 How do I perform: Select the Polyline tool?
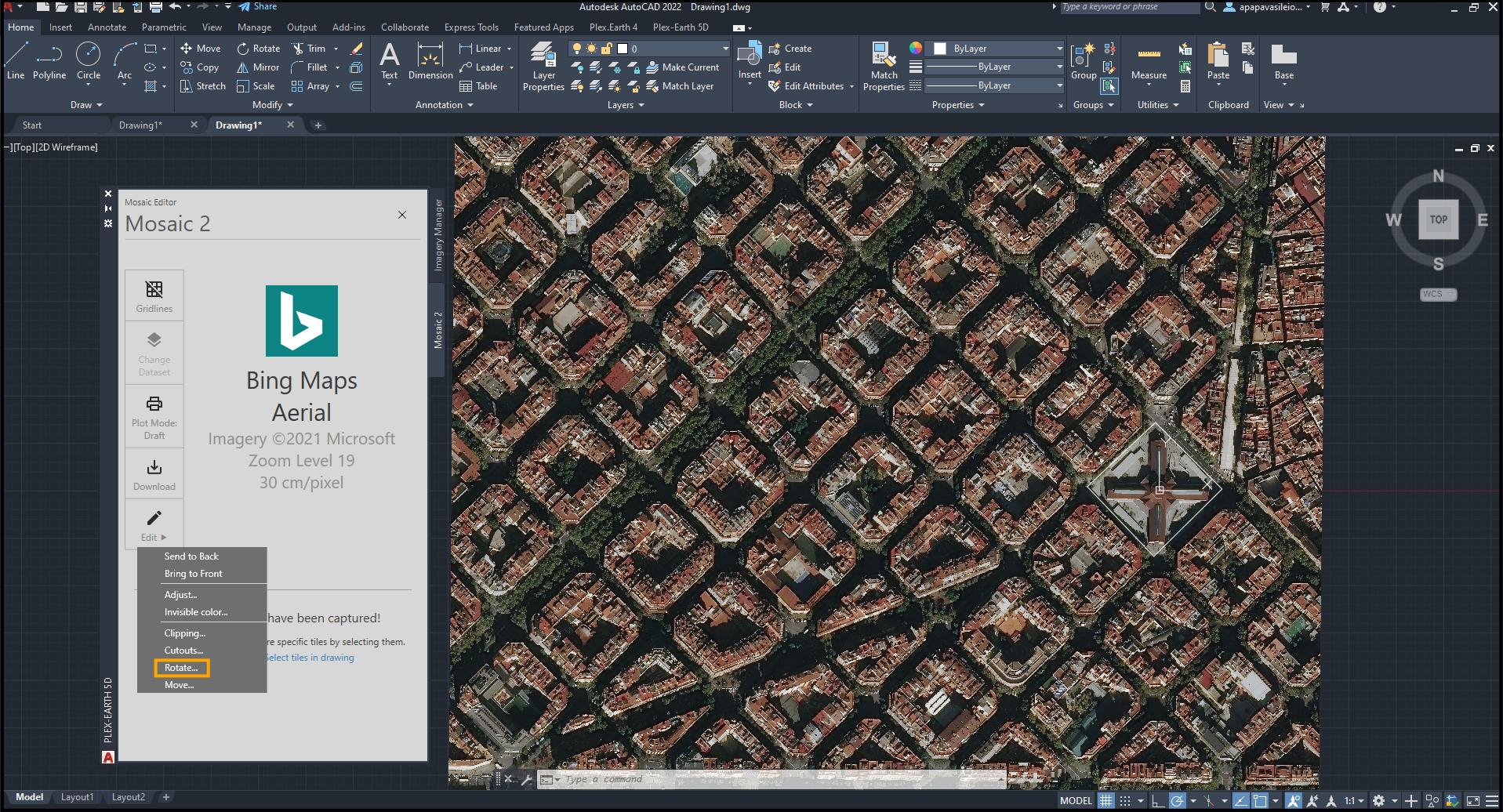[49, 61]
